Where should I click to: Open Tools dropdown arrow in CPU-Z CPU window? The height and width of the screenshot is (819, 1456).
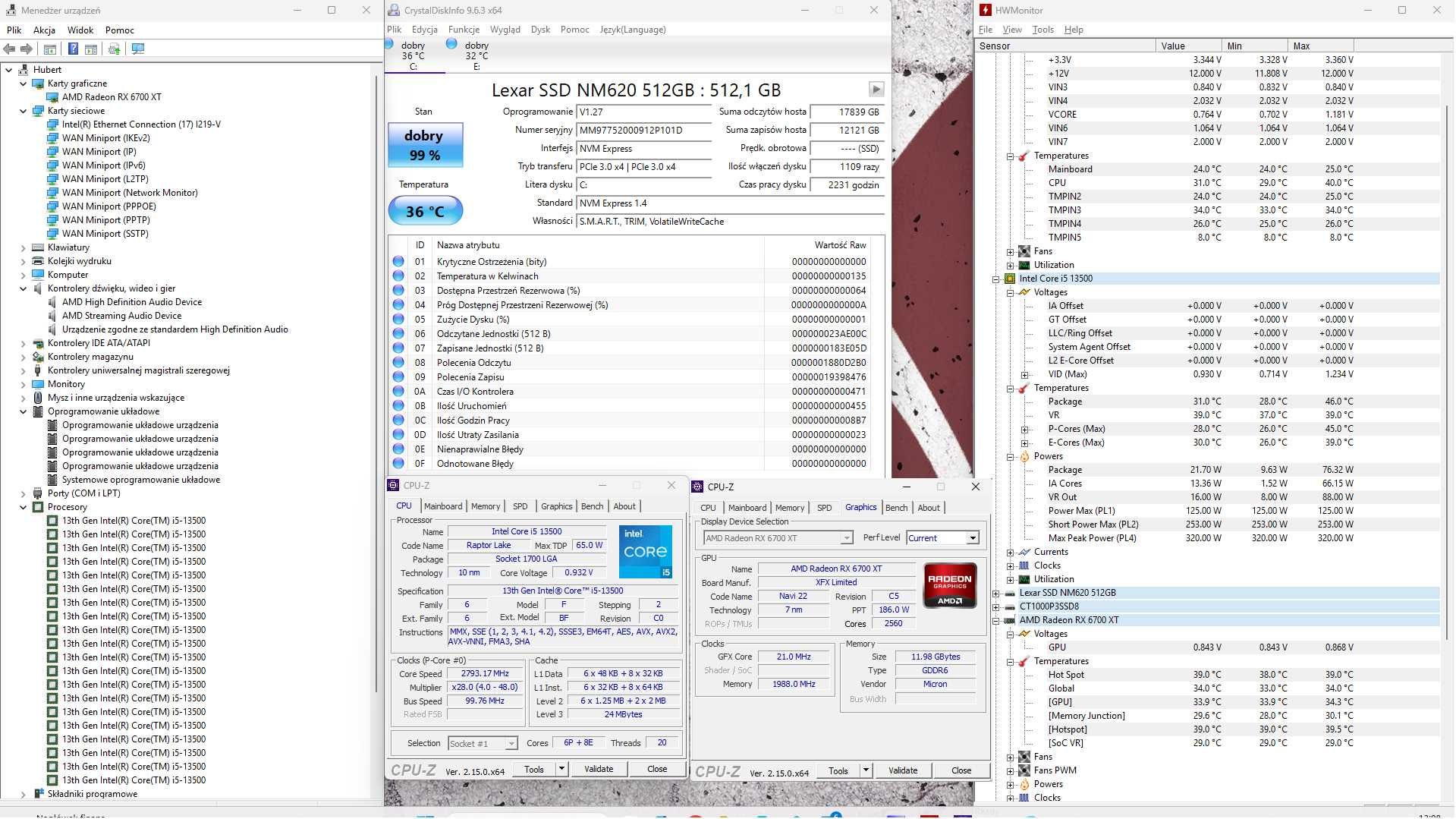click(x=561, y=769)
